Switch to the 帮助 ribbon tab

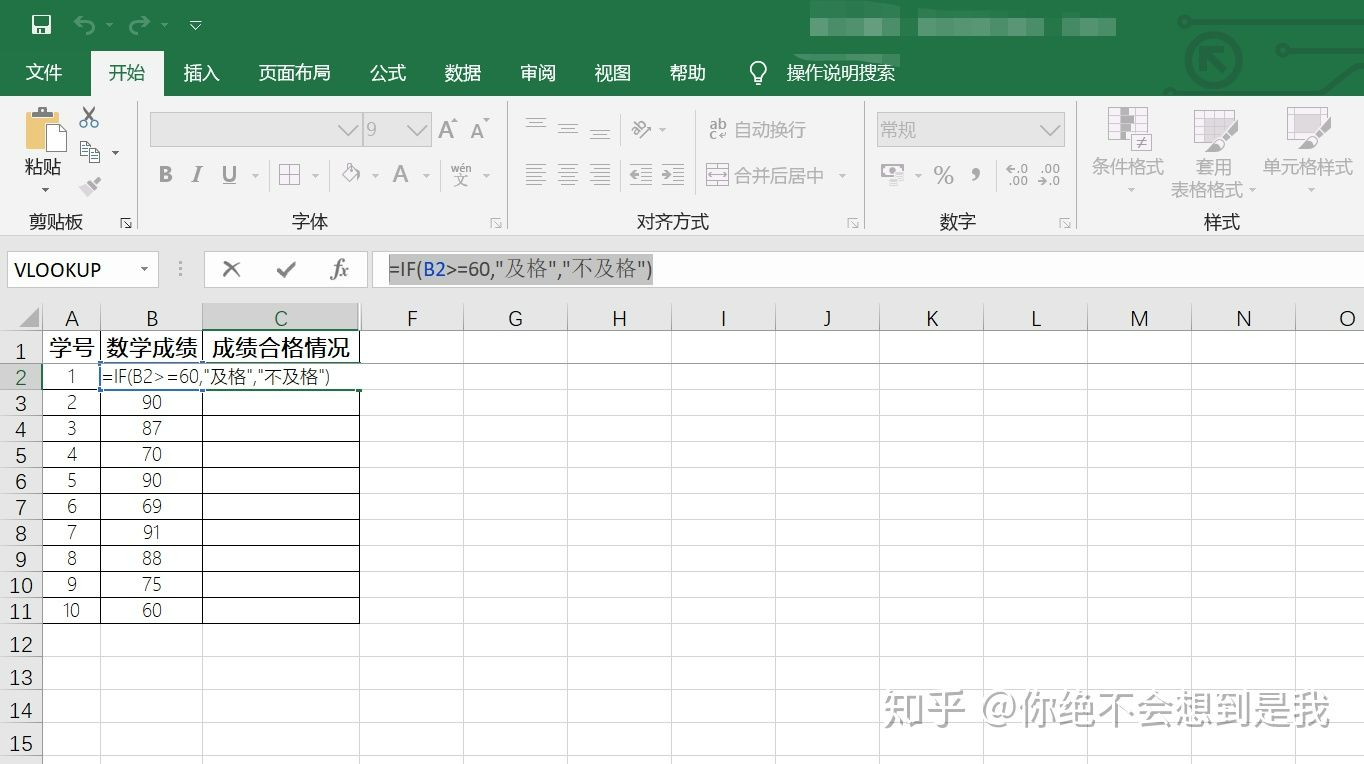(x=688, y=73)
